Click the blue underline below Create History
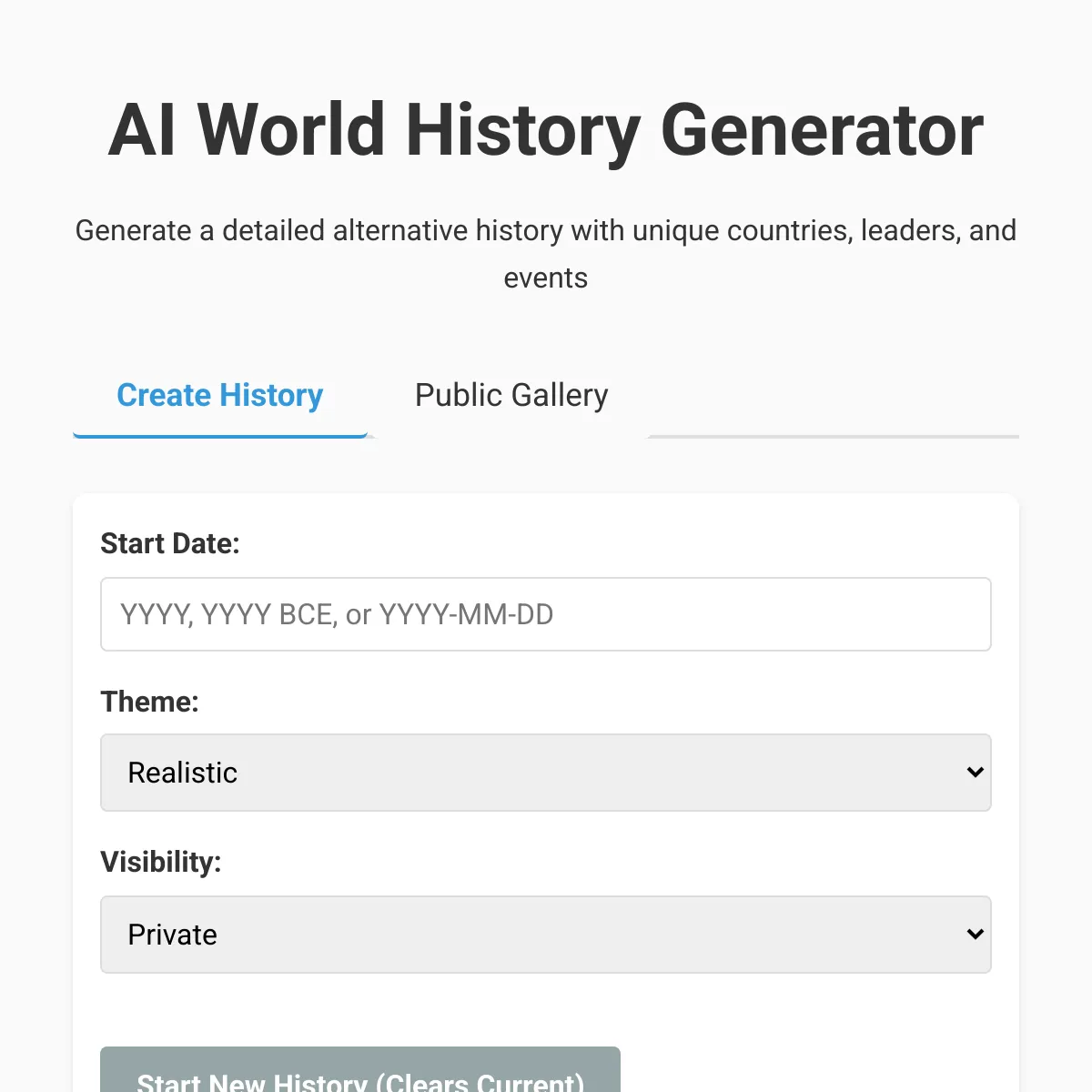The image size is (1092, 1092). click(220, 436)
